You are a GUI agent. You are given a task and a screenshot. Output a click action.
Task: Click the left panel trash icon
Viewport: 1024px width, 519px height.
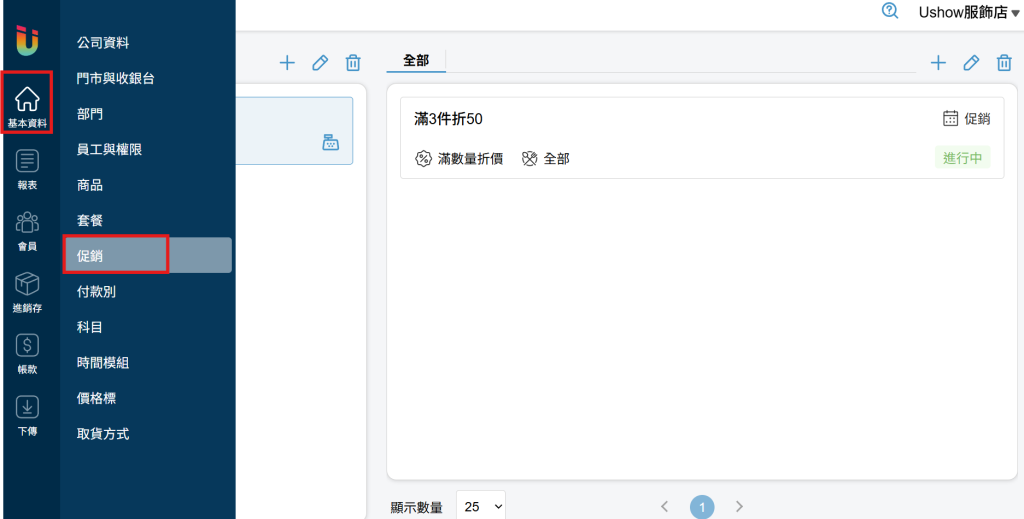tap(353, 63)
